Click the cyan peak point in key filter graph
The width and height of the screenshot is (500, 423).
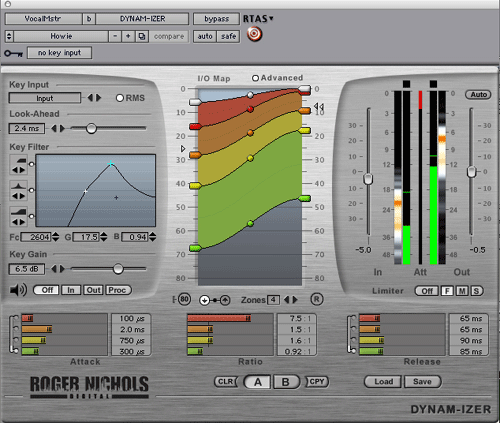[111, 164]
